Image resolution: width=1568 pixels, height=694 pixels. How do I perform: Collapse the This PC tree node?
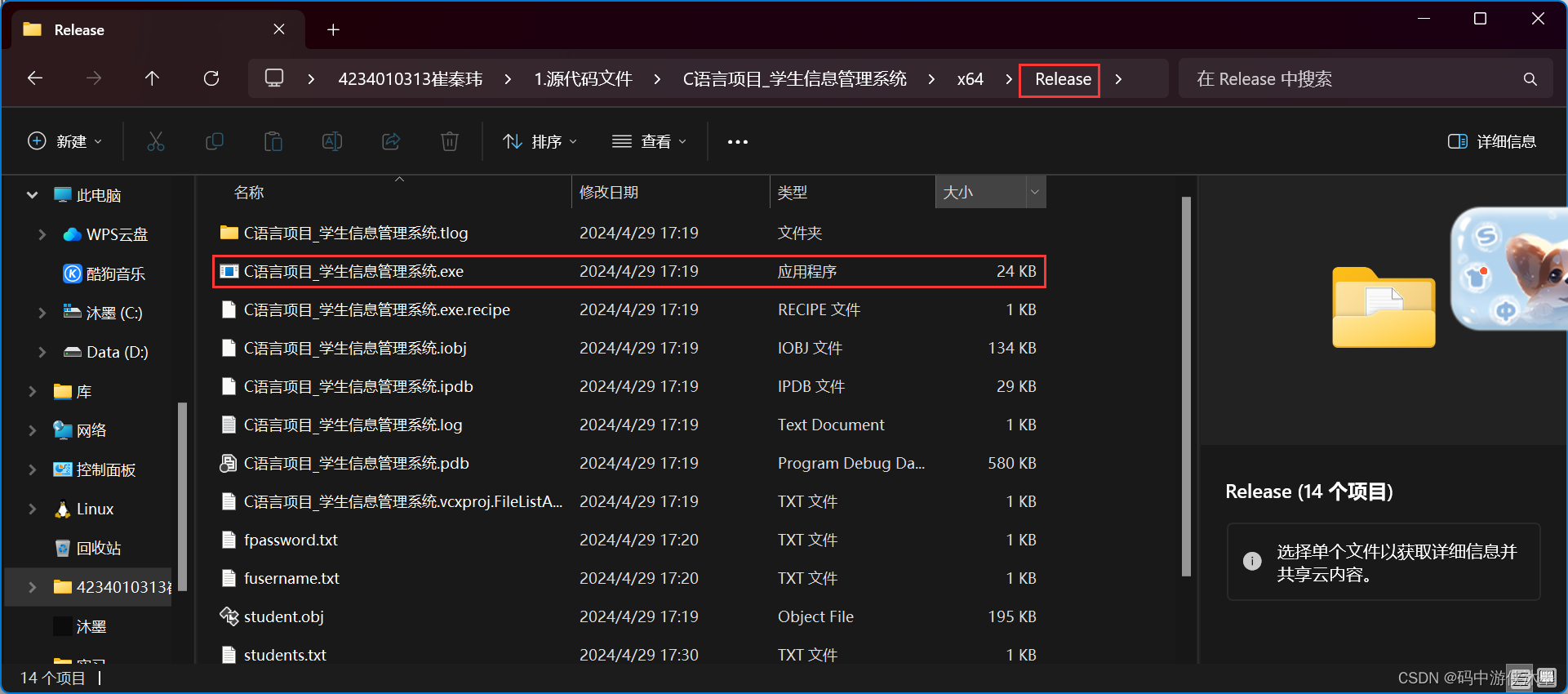point(32,195)
